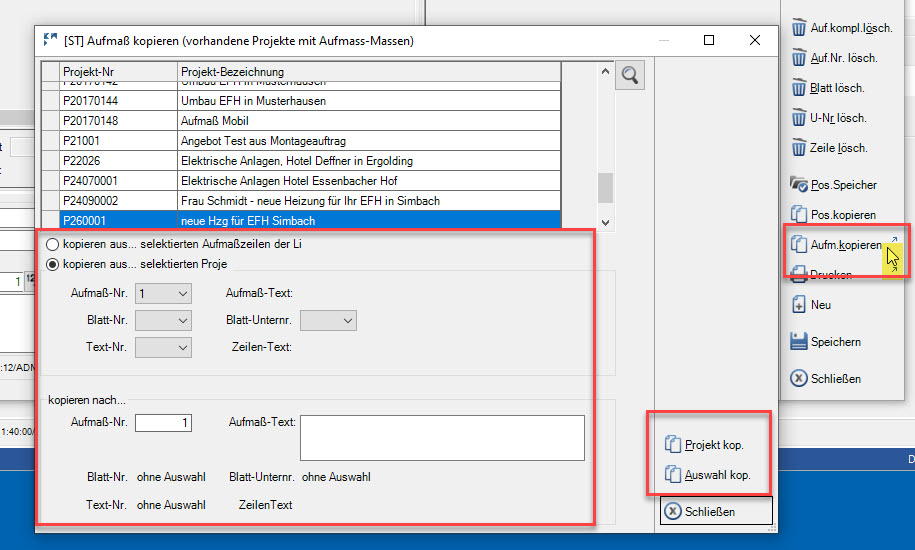The image size is (915, 550).
Task: Select 'kopieren aus selektierten Proje' radio button
Action: point(52,264)
